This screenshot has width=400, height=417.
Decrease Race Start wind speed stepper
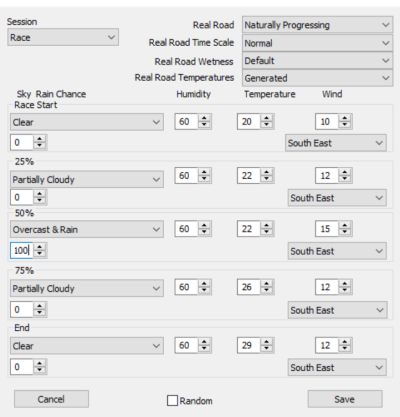click(x=345, y=125)
